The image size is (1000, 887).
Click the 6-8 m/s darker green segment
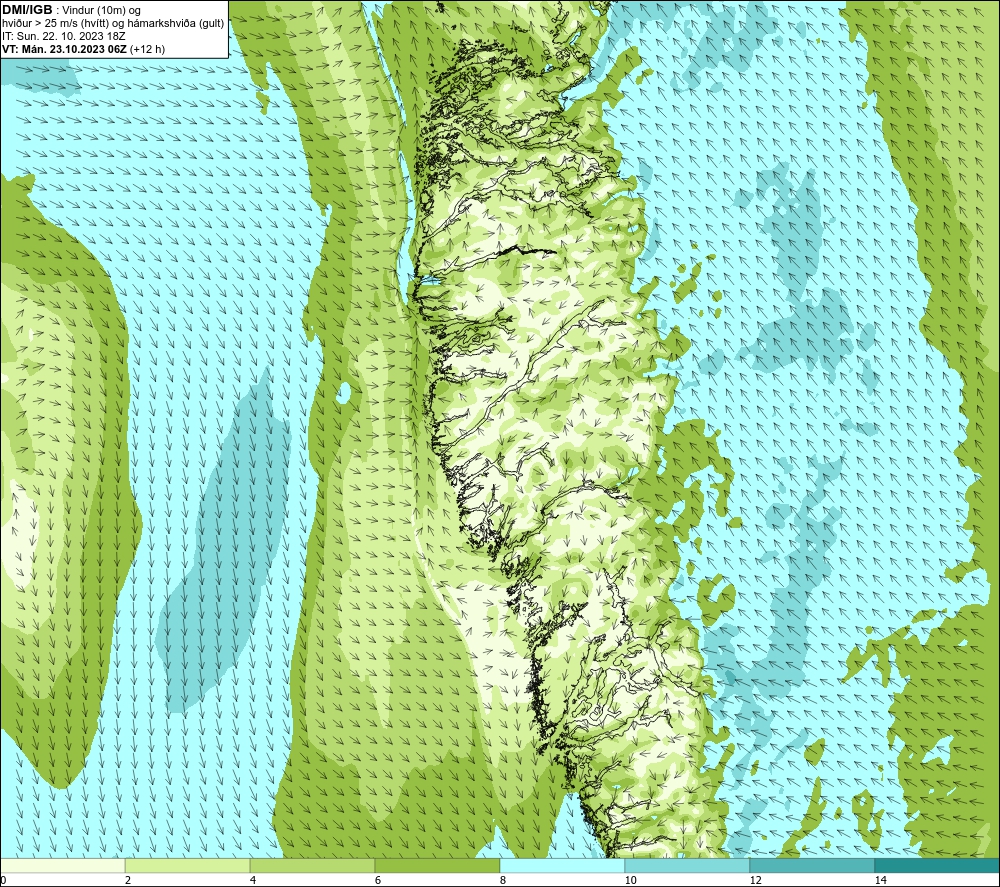coord(438,865)
